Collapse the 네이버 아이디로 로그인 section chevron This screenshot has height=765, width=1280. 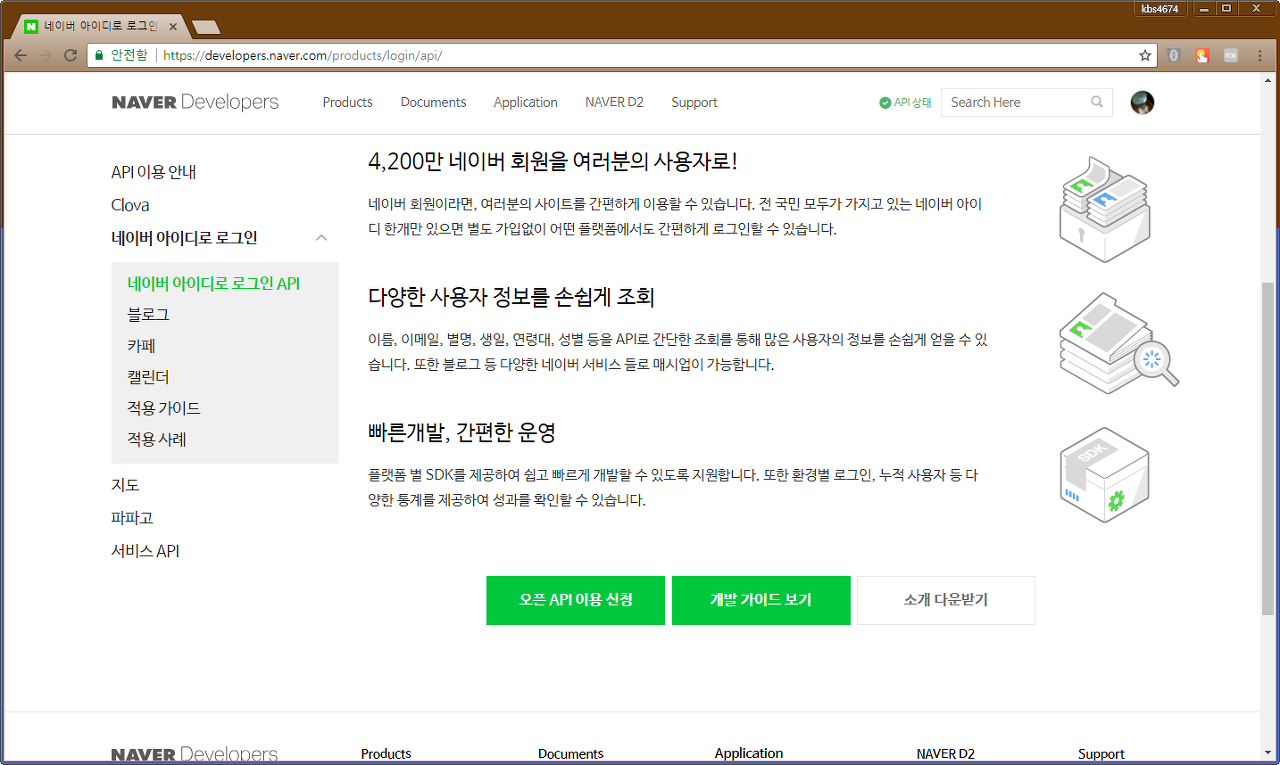coord(321,238)
